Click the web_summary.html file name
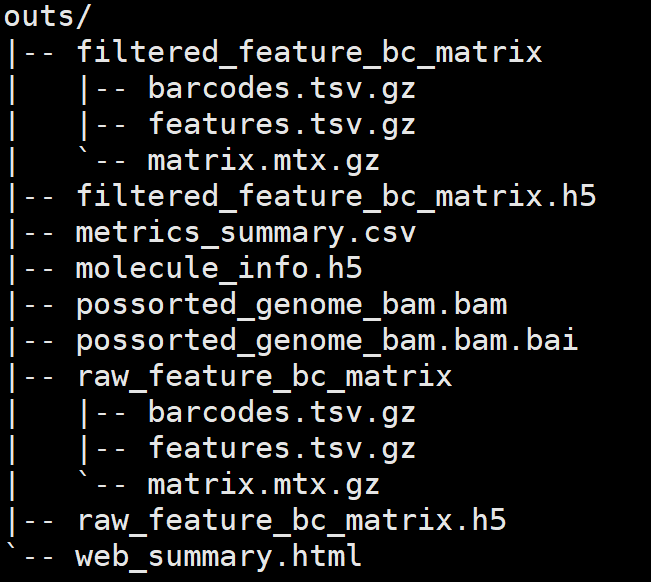This screenshot has width=651, height=582. point(218,556)
